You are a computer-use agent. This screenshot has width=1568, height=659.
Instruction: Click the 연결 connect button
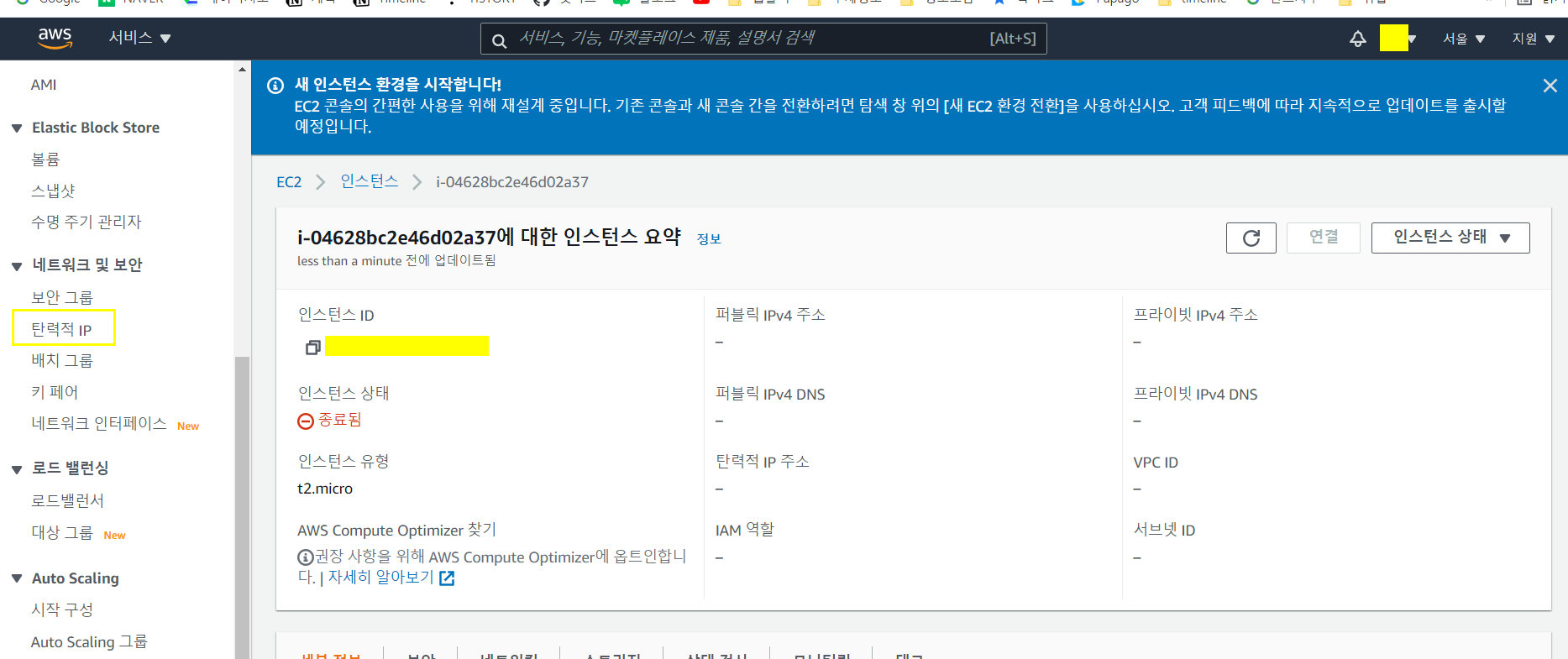(x=1324, y=238)
